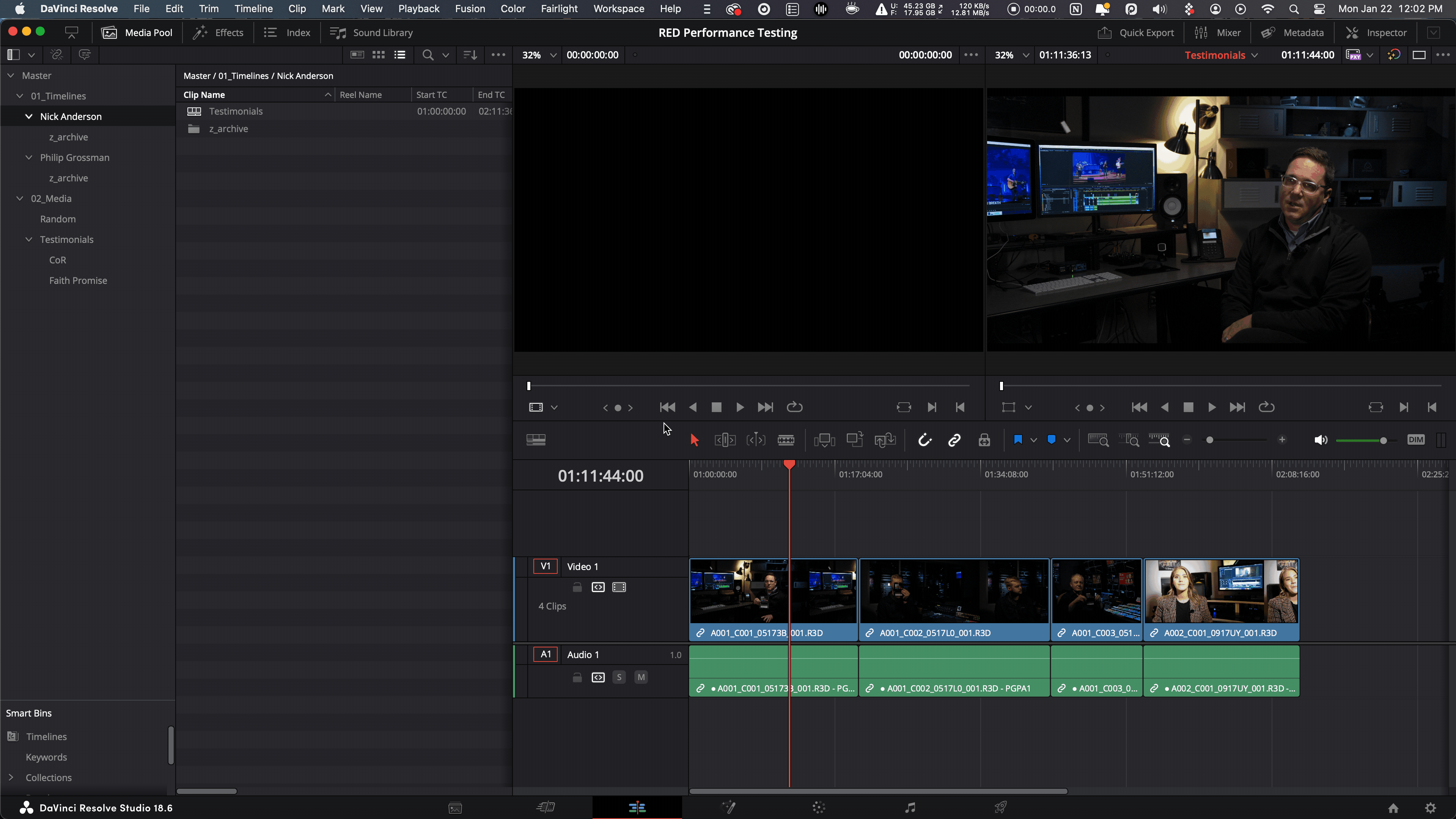Viewport: 1456px width, 819px height.
Task: Open flag color dropdown arrow
Action: [1033, 440]
